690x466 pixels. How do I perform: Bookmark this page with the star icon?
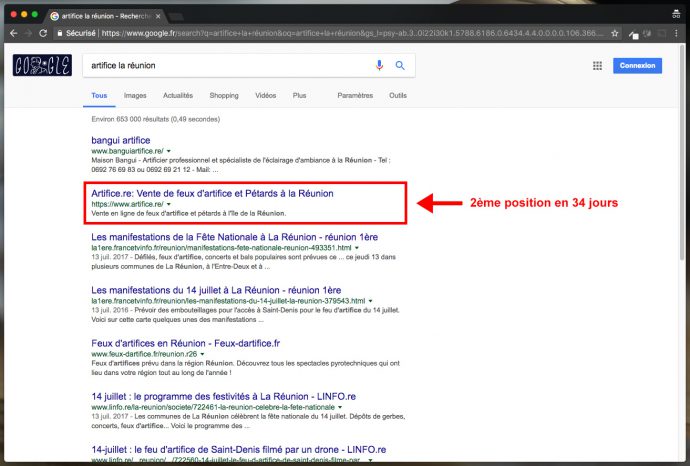tap(614, 33)
